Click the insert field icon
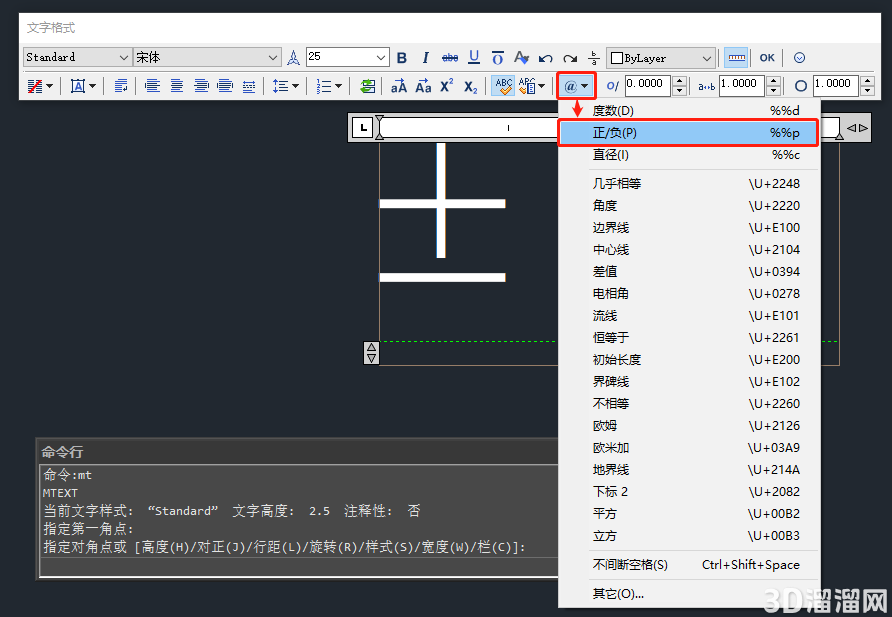Viewport: 892px width, 617px height. (368, 86)
